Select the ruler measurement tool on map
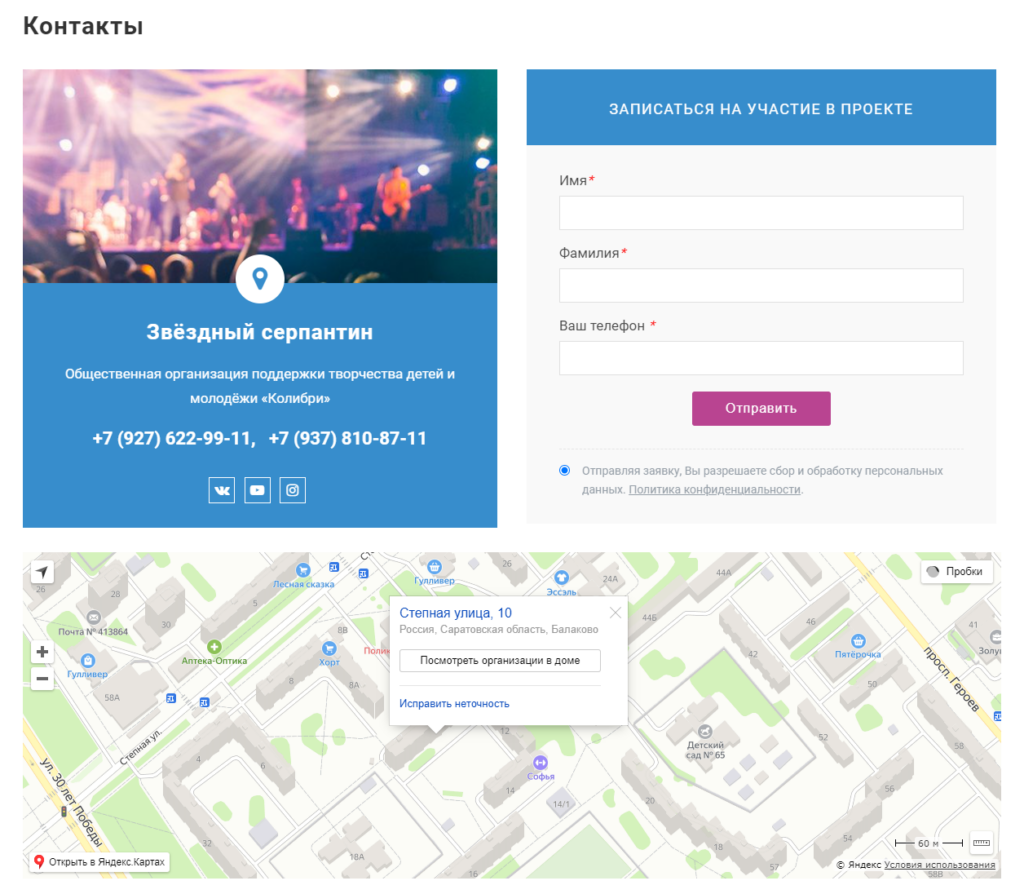This screenshot has height=894, width=1024. pos(980,842)
